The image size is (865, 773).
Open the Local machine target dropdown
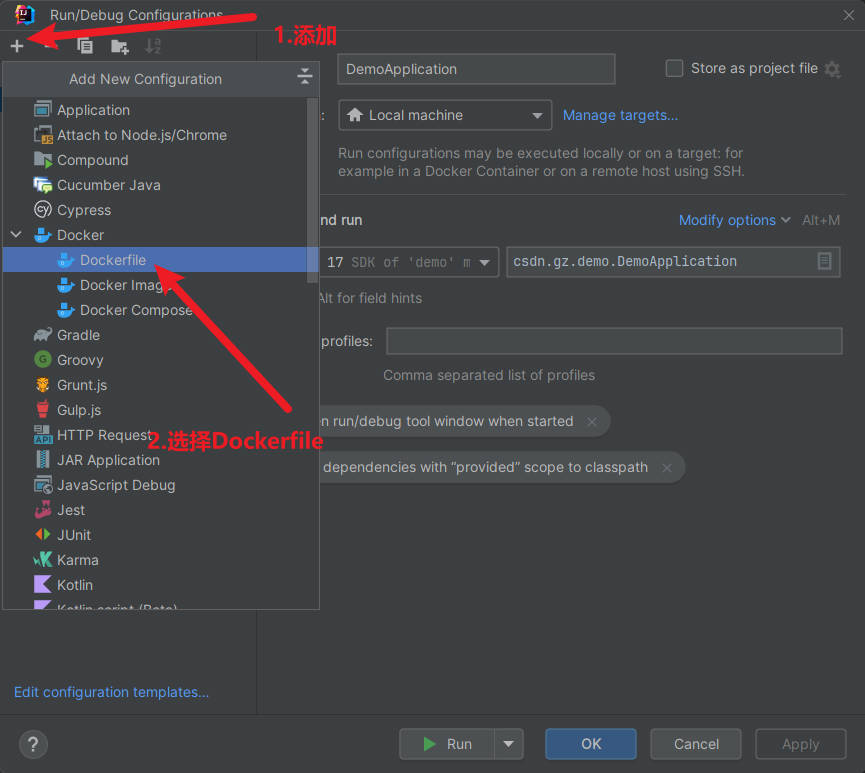coord(445,115)
